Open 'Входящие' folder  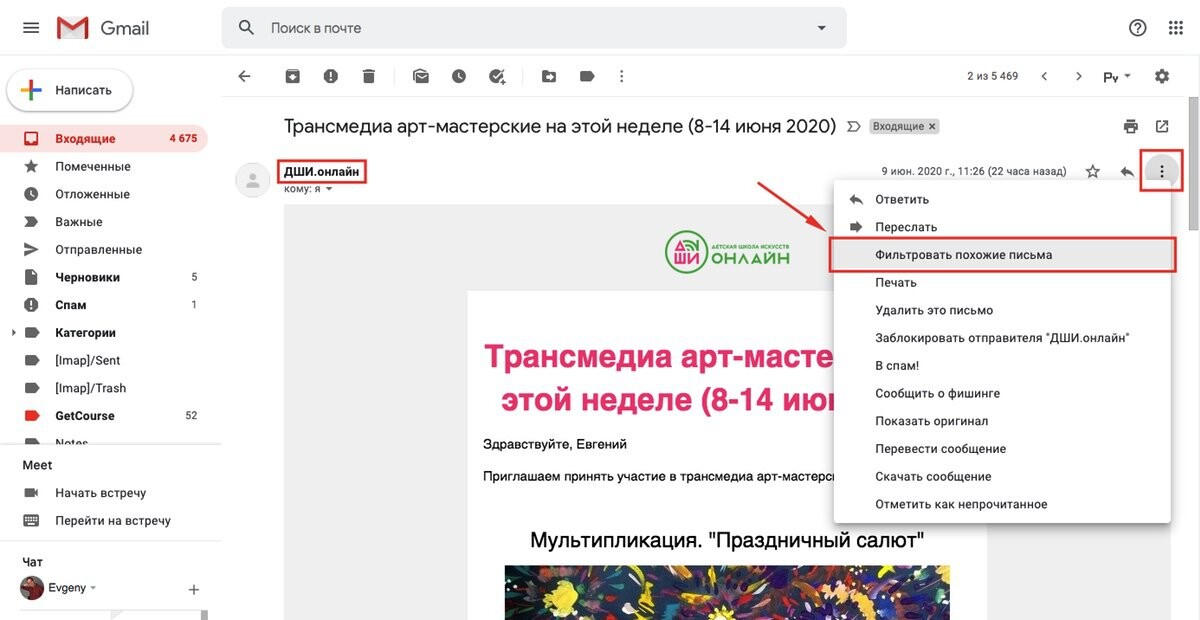click(104, 139)
